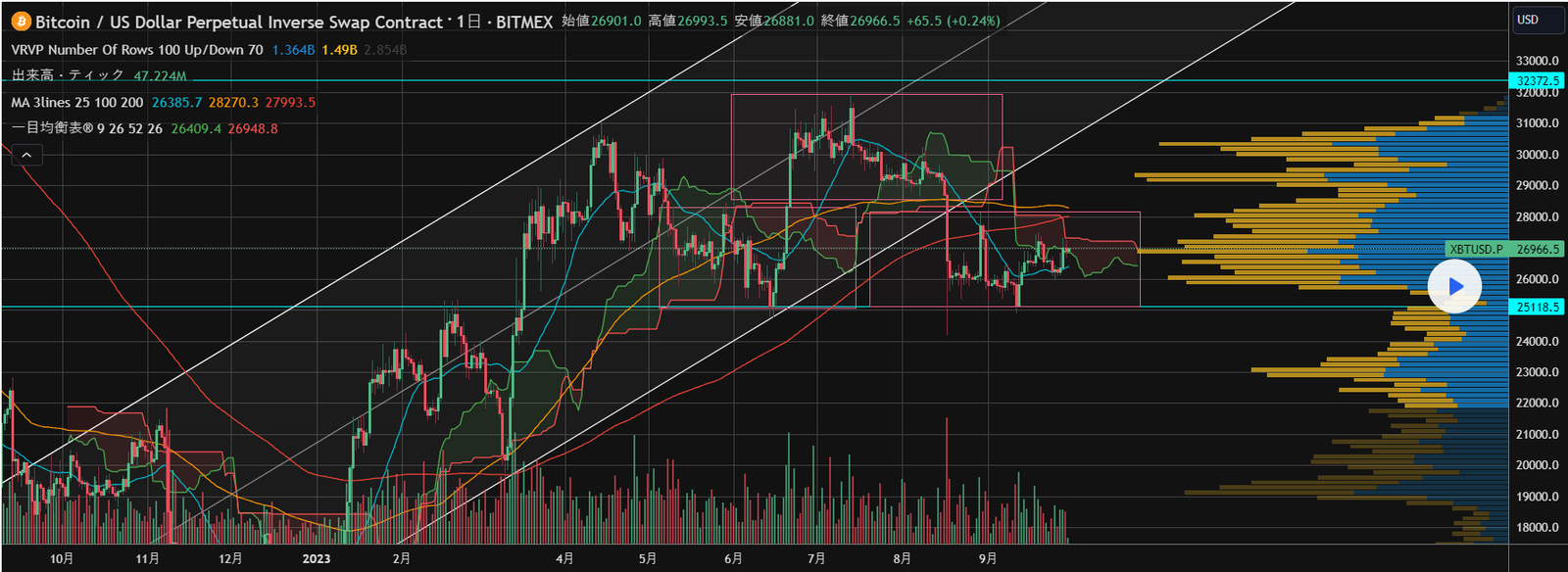Select the 出来高・ティック volume legend
Image resolution: width=1568 pixels, height=572 pixels.
pos(68,75)
